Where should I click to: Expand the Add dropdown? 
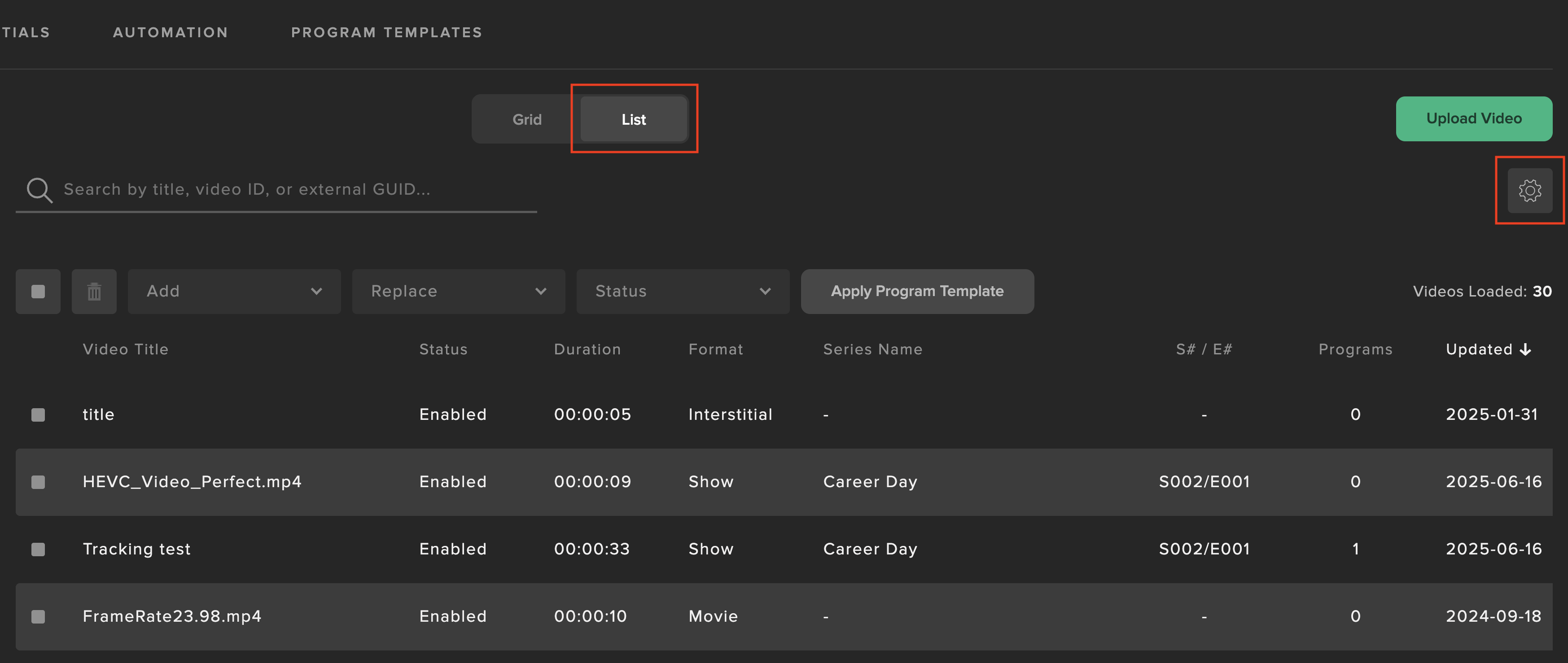coord(234,292)
